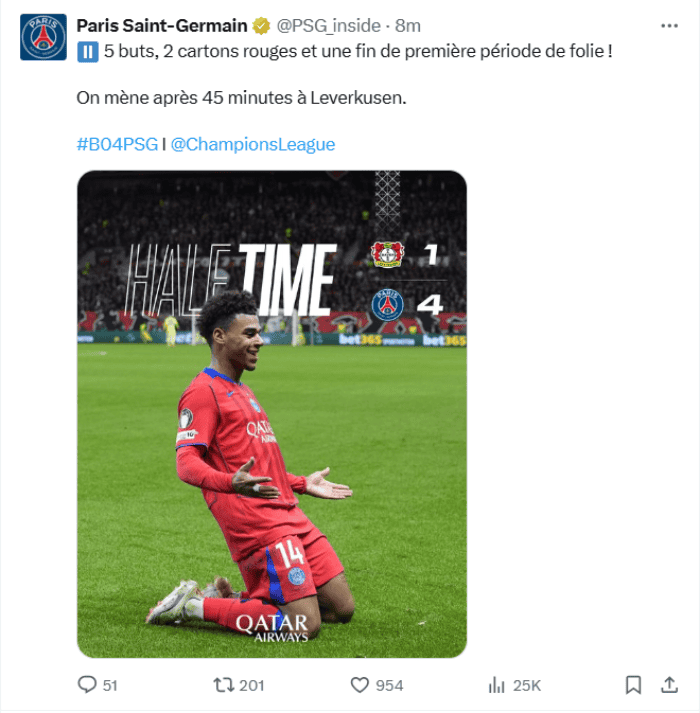The height and width of the screenshot is (713, 700).
Task: Click the repost arrows icon
Action: (223, 685)
